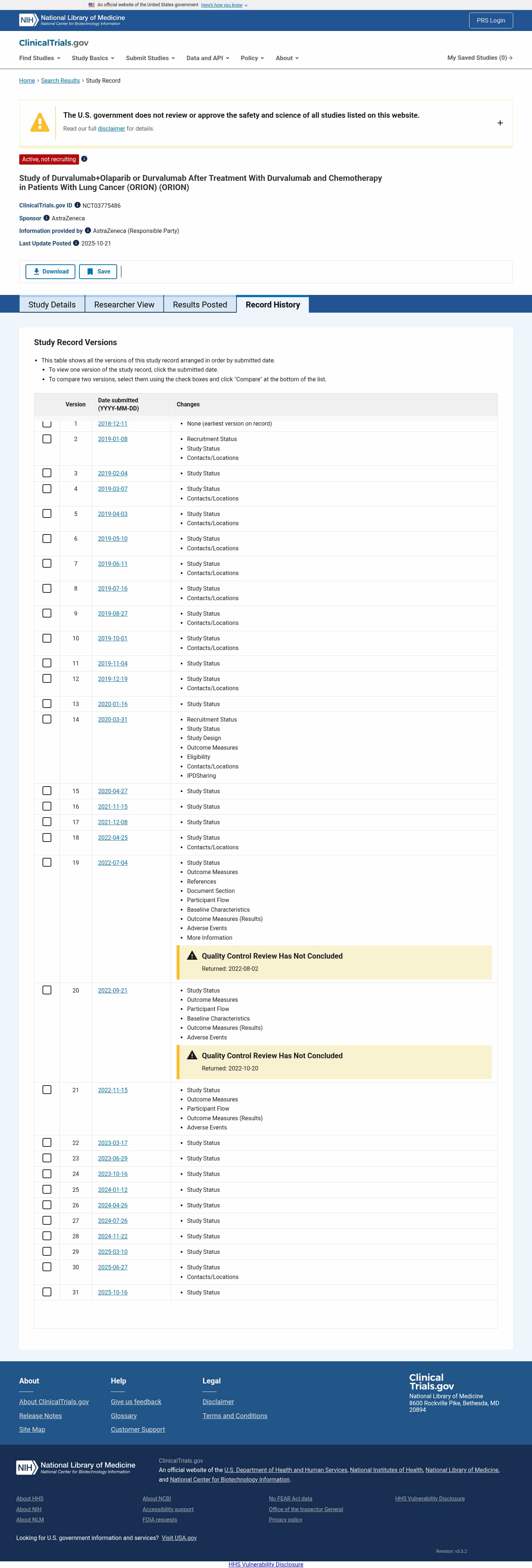
Task: Expand the disclaimer banner with the plus icon
Action: pyautogui.click(x=500, y=123)
